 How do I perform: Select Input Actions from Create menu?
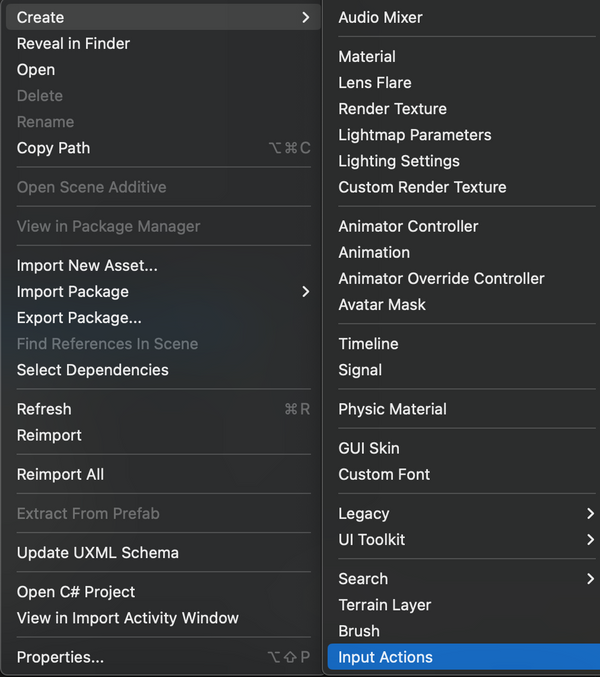pyautogui.click(x=386, y=657)
